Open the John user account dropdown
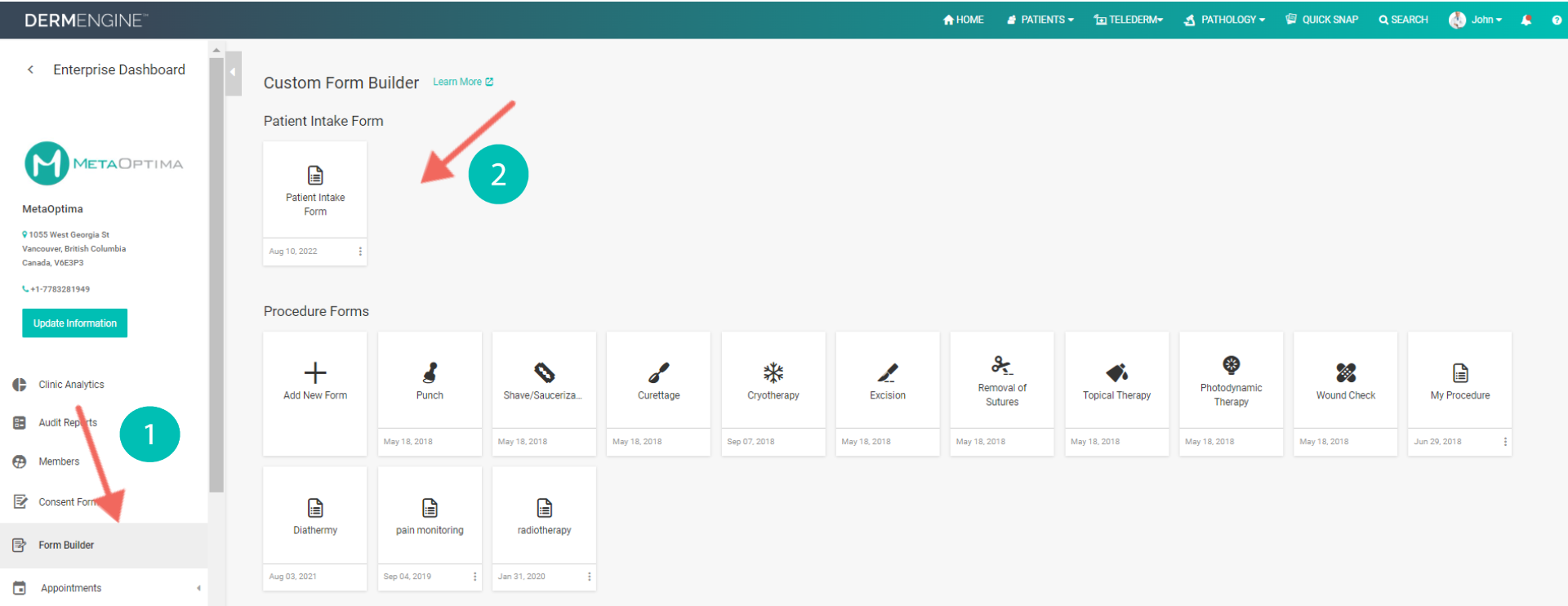Viewport: 1568px width, 606px height. click(1476, 20)
